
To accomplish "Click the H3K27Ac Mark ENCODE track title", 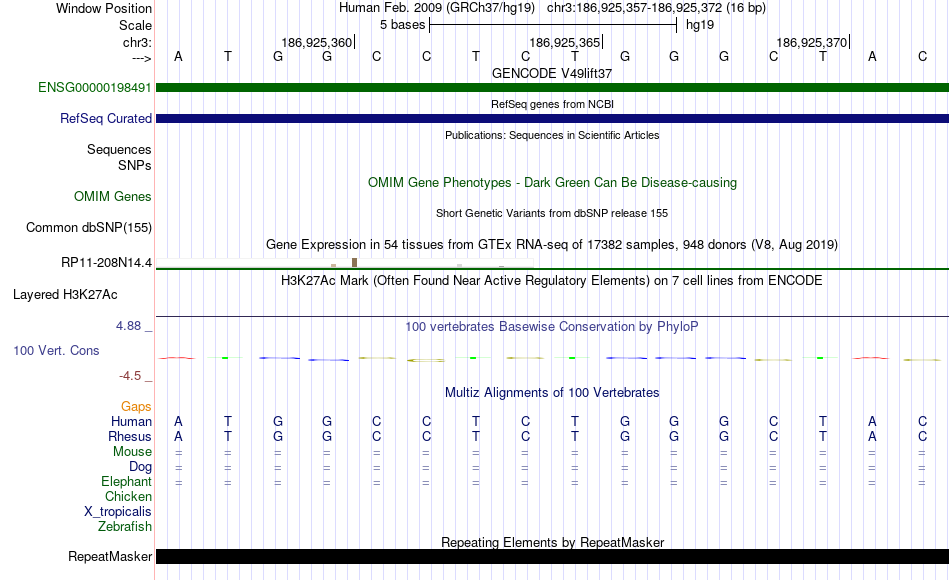I will 552,281.
